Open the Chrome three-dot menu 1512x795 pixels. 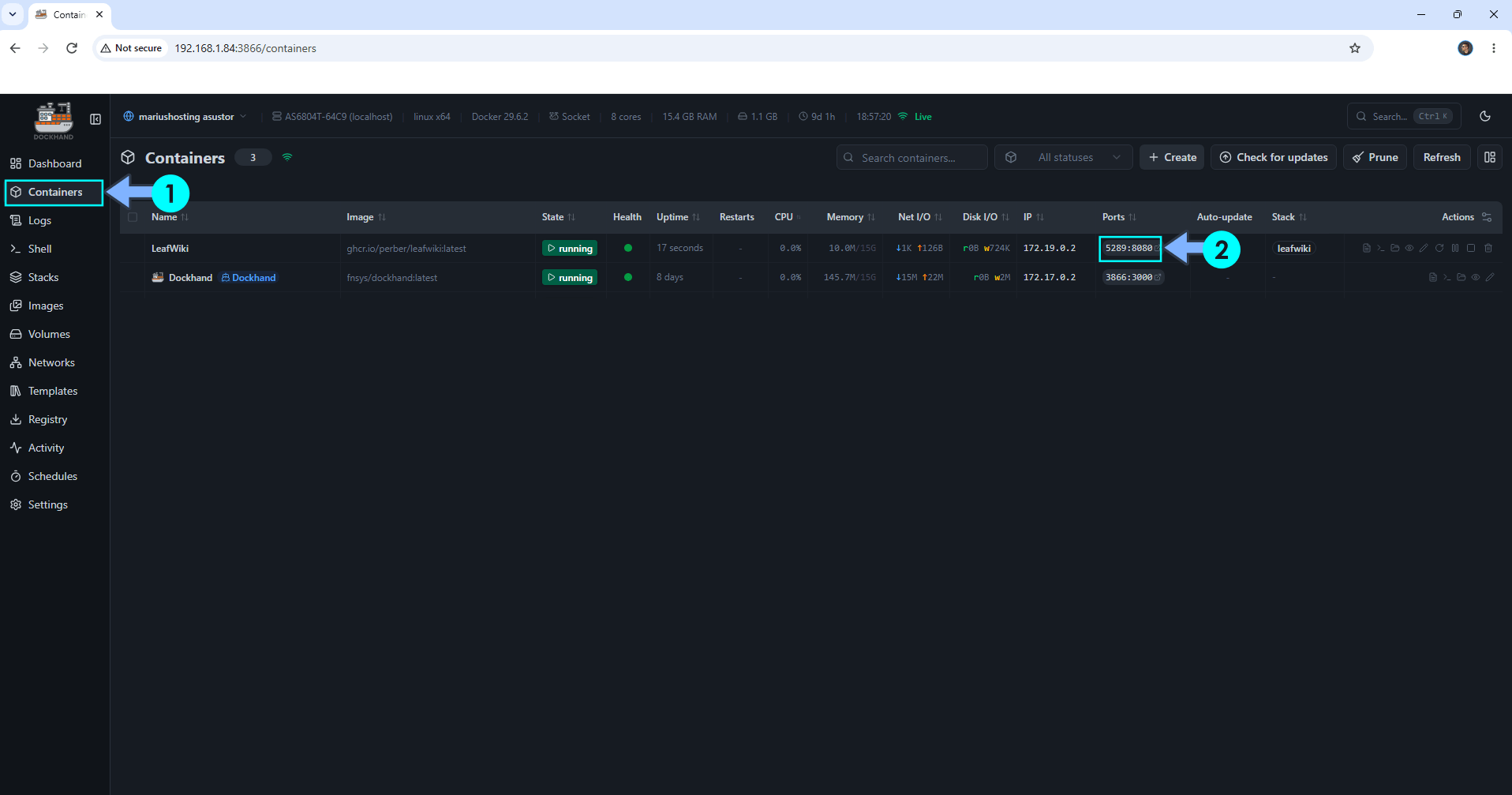1494,48
